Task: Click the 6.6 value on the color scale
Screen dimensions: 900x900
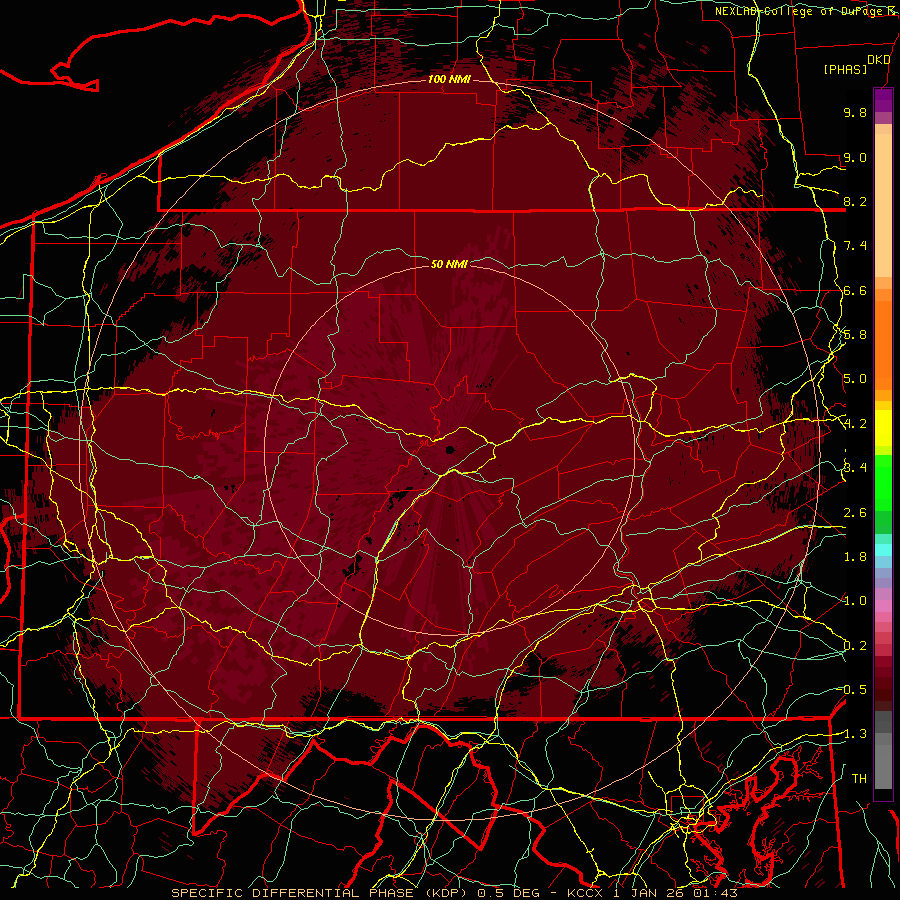Action: (855, 290)
